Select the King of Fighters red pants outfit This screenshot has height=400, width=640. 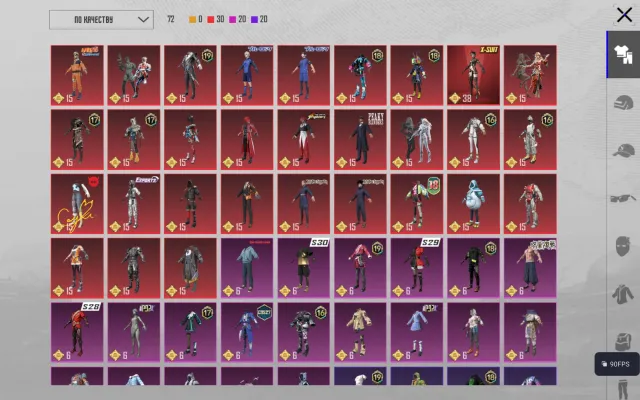coord(304,139)
